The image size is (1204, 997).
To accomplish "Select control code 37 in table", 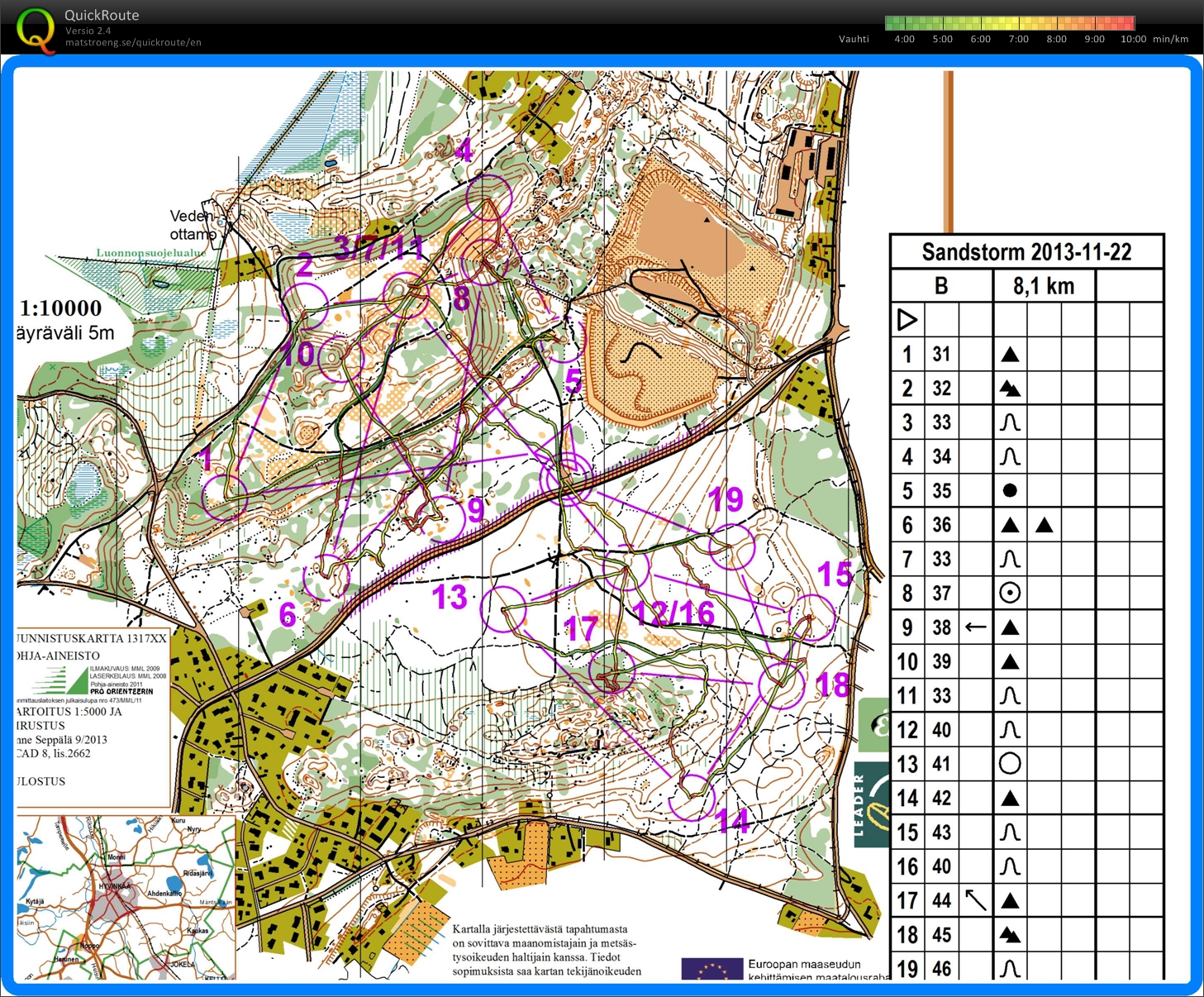I will [941, 593].
